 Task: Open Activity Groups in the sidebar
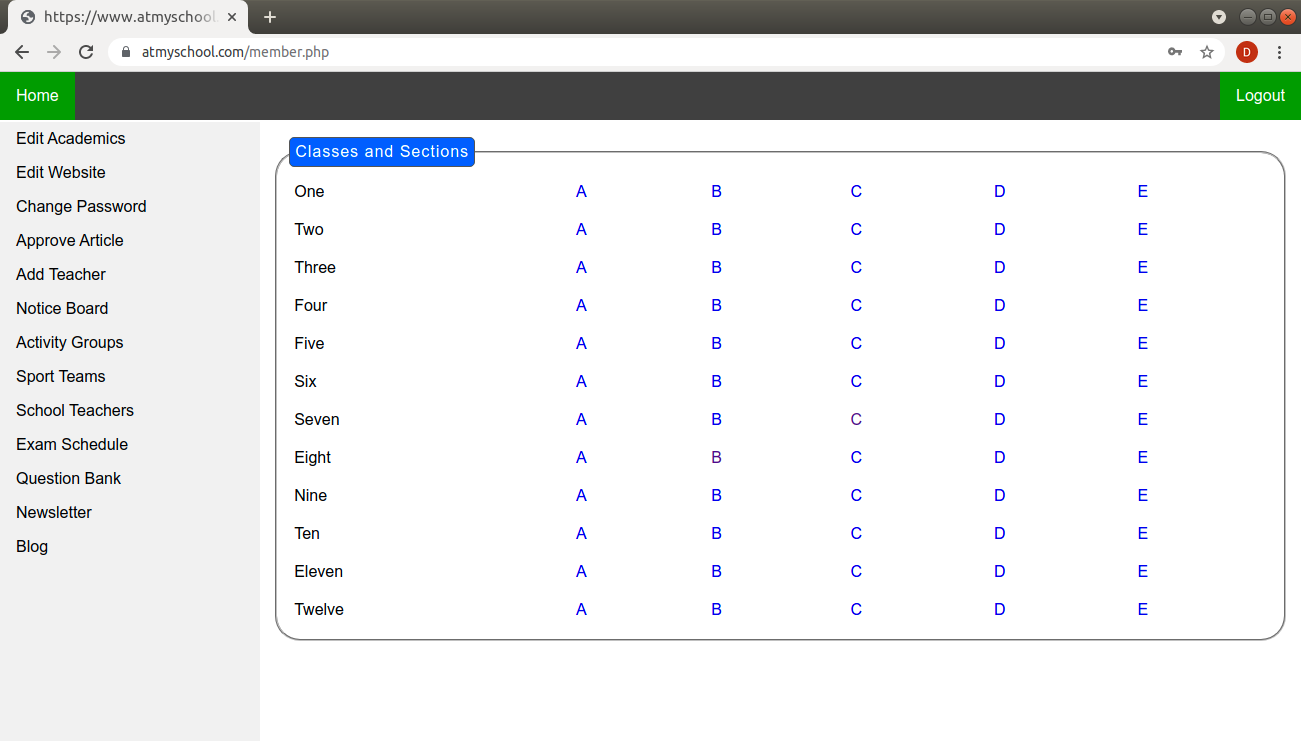[70, 343]
